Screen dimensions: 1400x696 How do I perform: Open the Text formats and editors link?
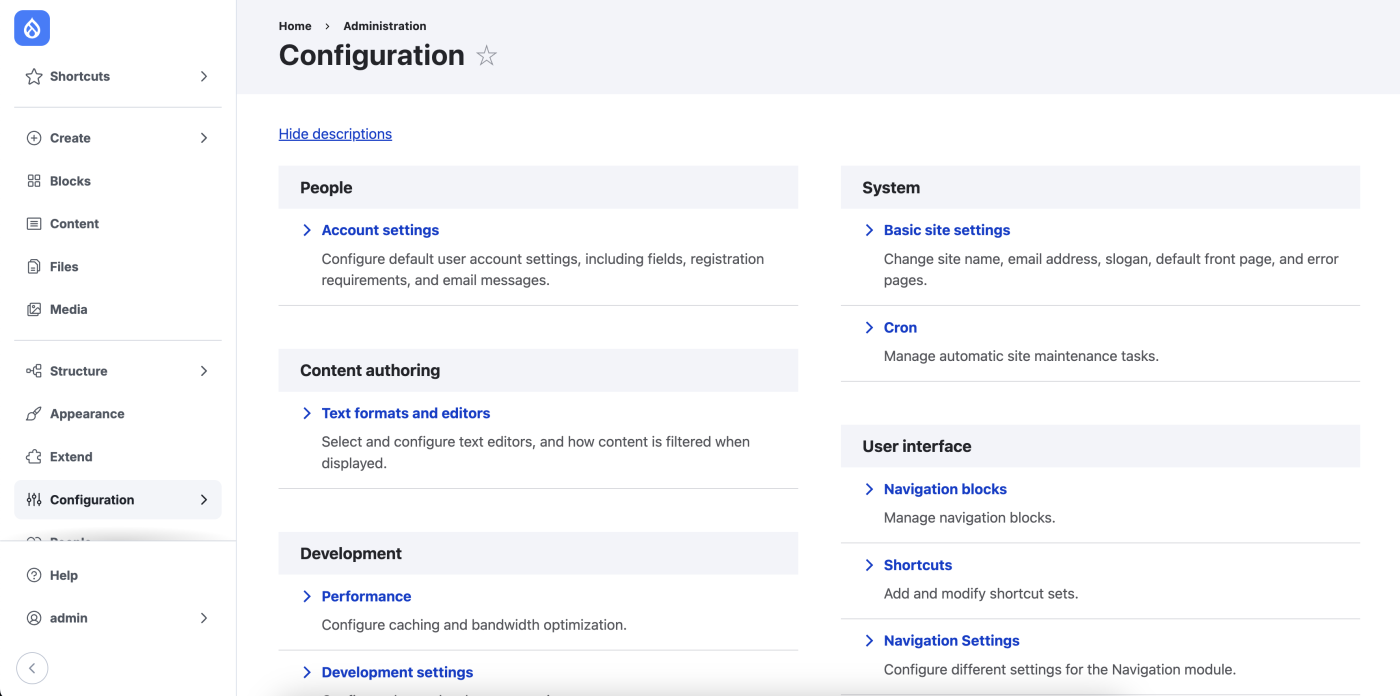405,413
